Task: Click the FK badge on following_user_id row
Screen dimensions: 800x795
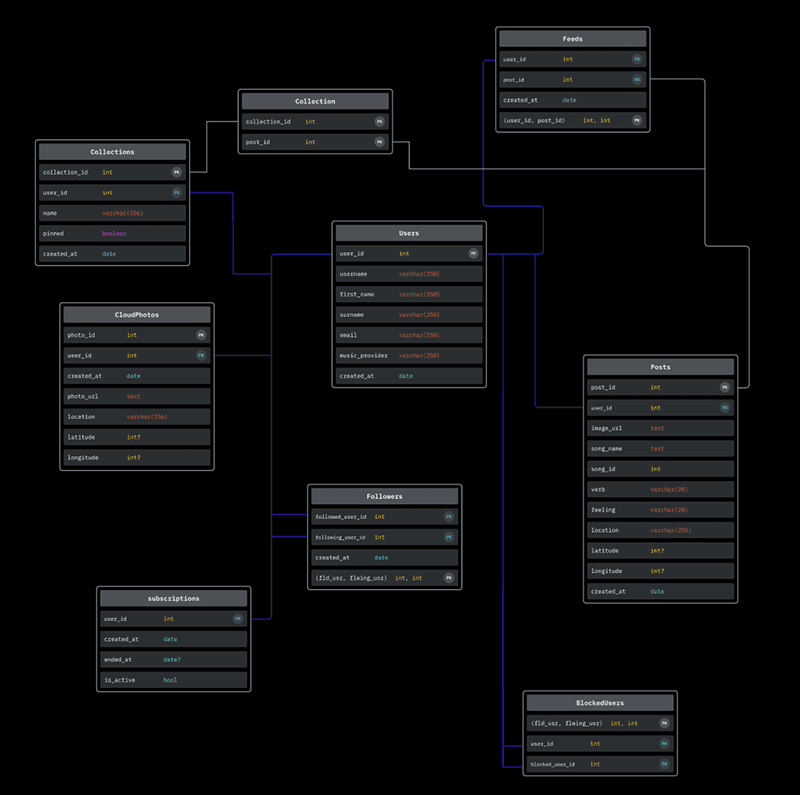Action: pyautogui.click(x=448, y=537)
